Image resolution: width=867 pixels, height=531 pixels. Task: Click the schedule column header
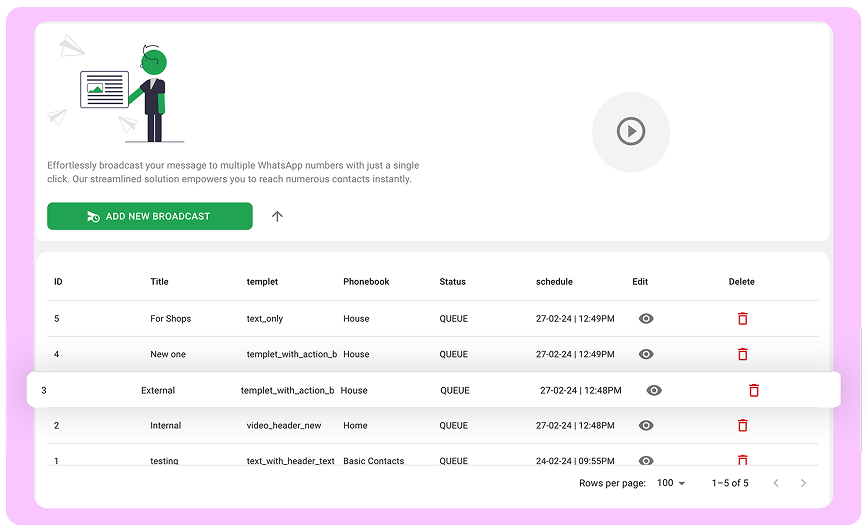coord(554,282)
